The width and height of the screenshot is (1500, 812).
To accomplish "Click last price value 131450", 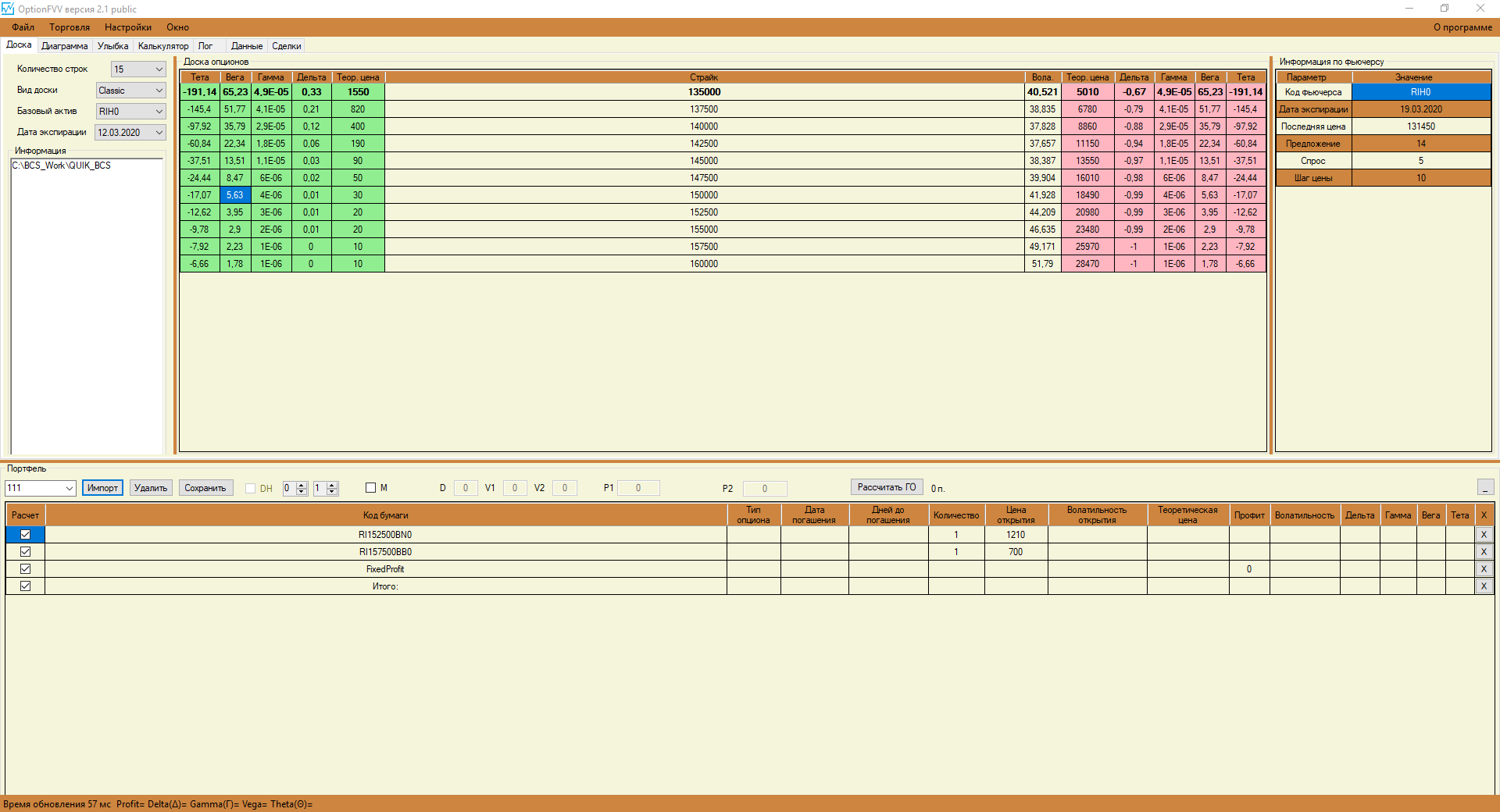I will 1421,126.
